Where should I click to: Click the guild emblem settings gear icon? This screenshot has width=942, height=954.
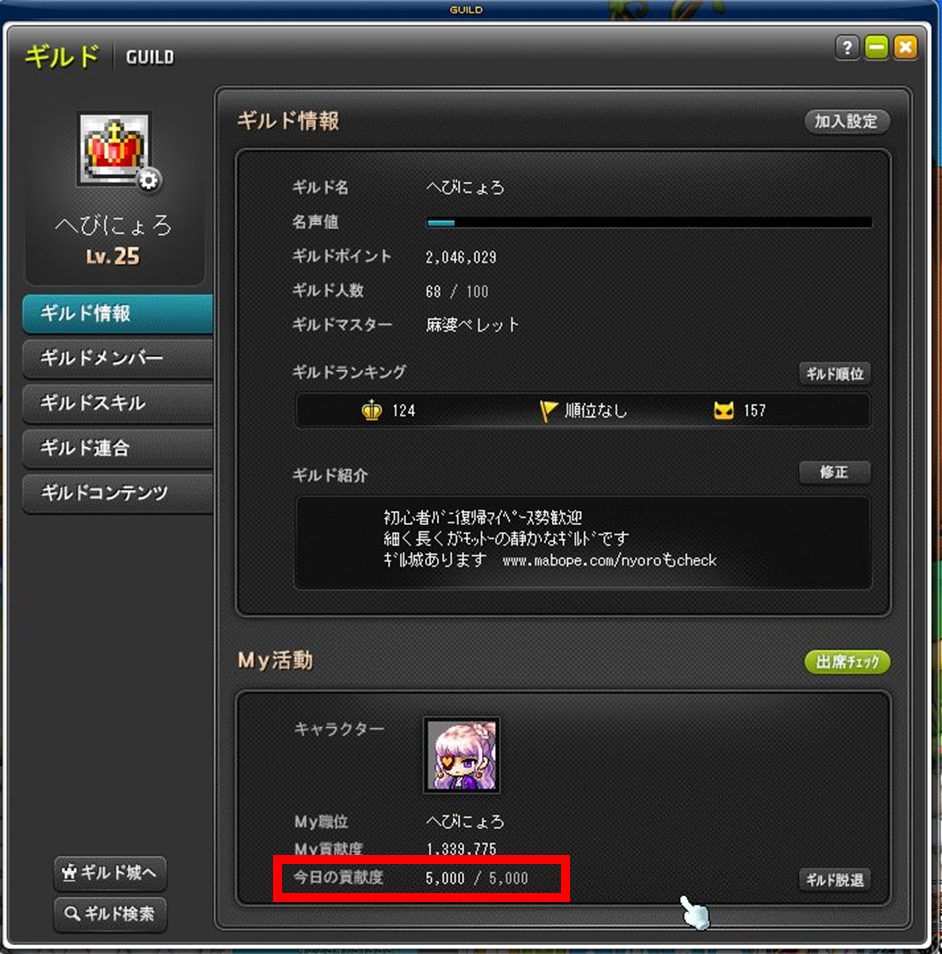148,180
